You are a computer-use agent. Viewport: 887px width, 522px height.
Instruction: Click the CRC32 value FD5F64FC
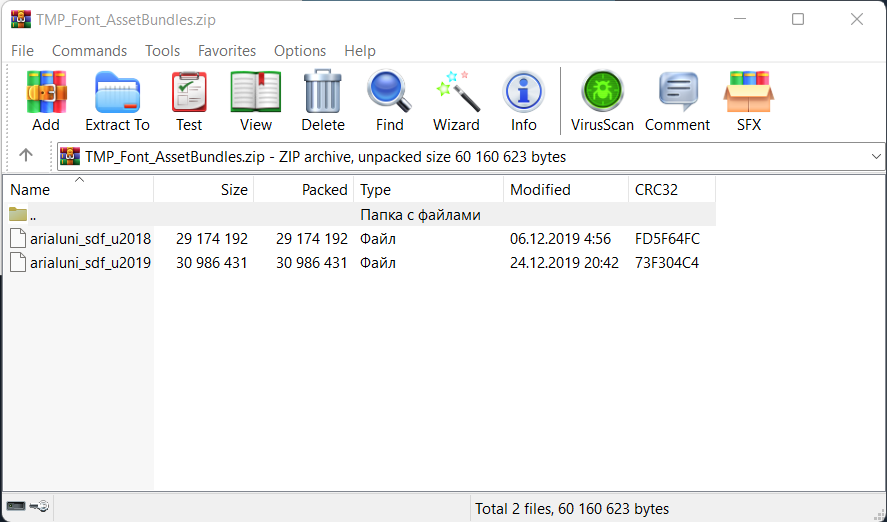[667, 239]
